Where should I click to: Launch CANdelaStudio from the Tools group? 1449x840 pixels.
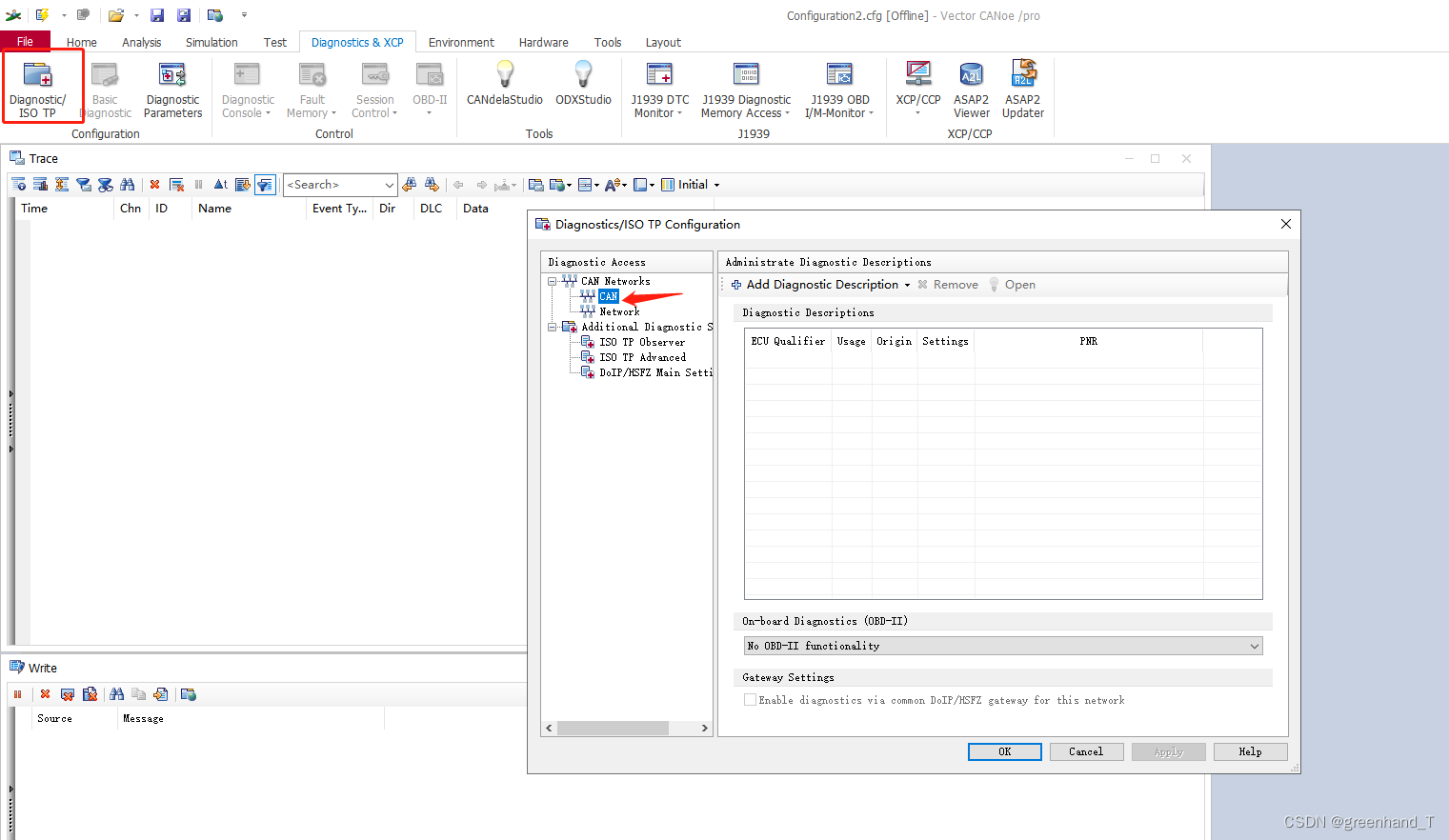click(505, 84)
